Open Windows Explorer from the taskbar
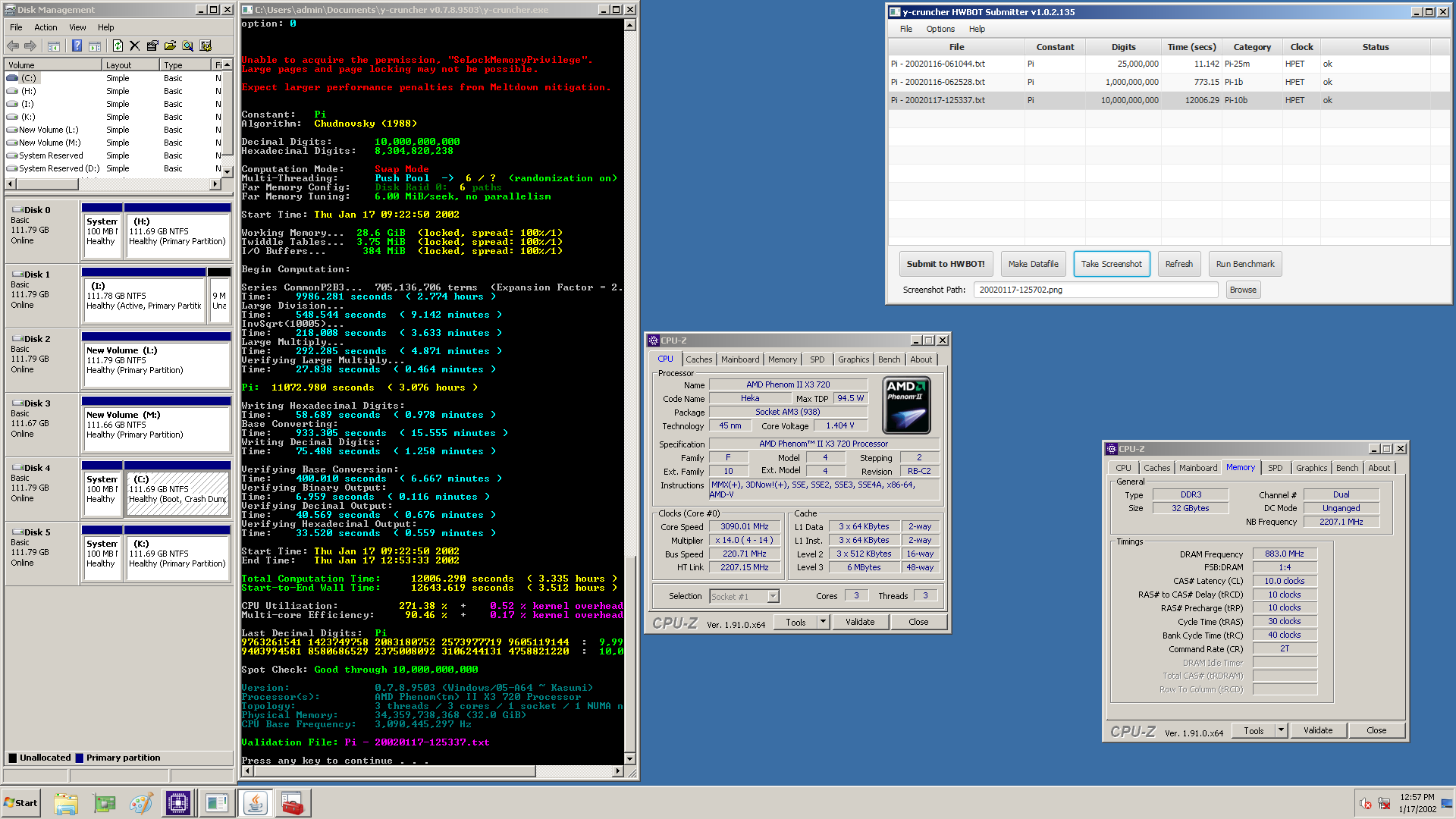The image size is (1456, 819). (x=66, y=803)
